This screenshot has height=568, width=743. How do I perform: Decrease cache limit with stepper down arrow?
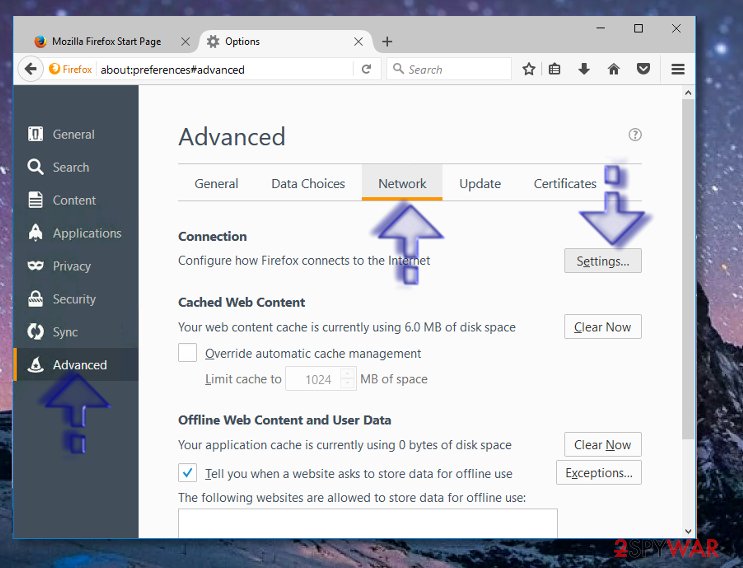(348, 384)
